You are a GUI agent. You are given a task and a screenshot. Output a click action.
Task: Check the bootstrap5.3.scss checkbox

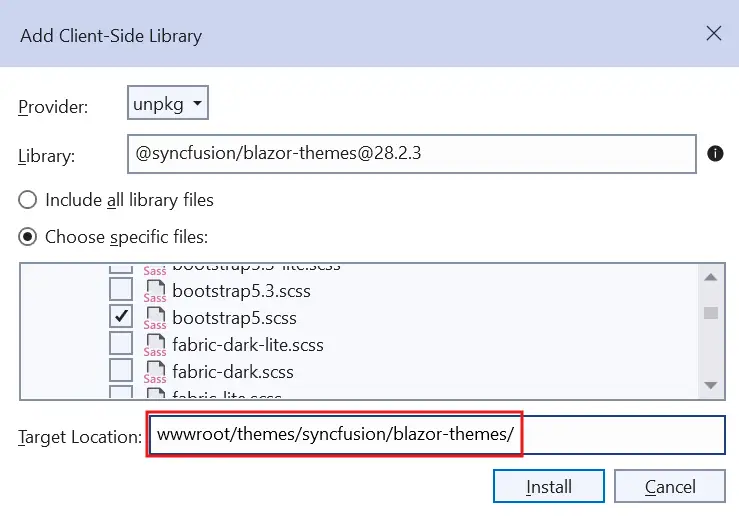pos(121,291)
